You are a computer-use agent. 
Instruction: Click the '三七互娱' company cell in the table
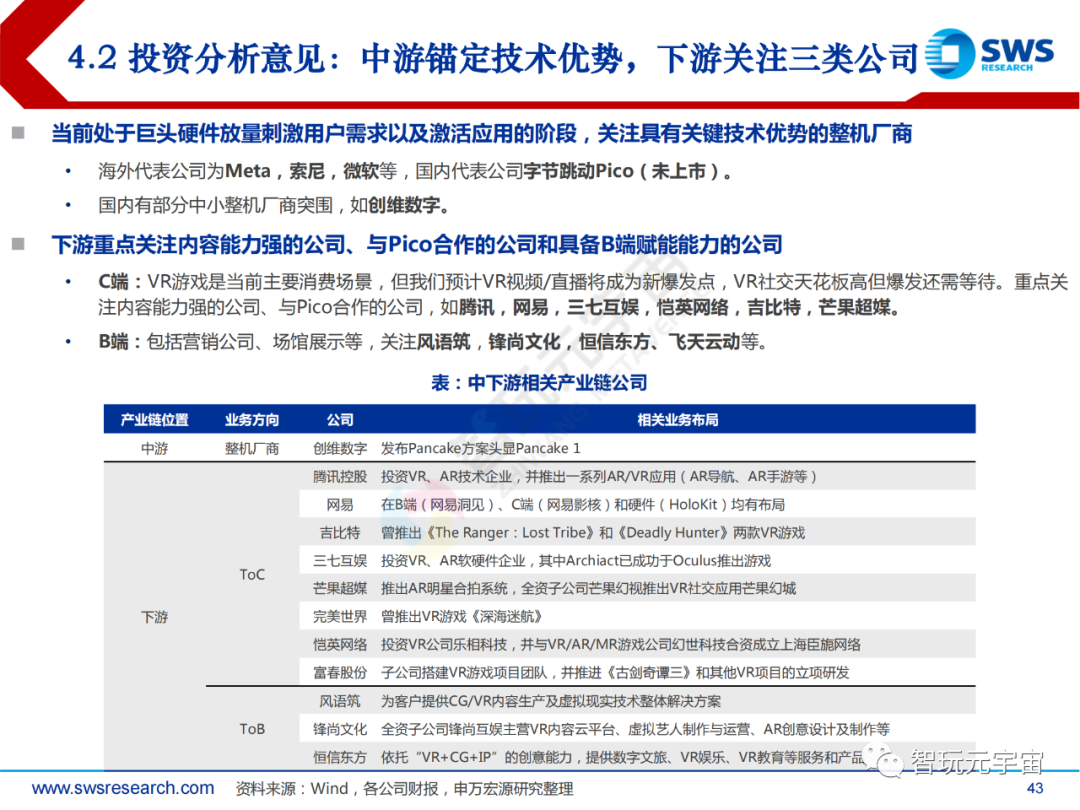click(340, 561)
